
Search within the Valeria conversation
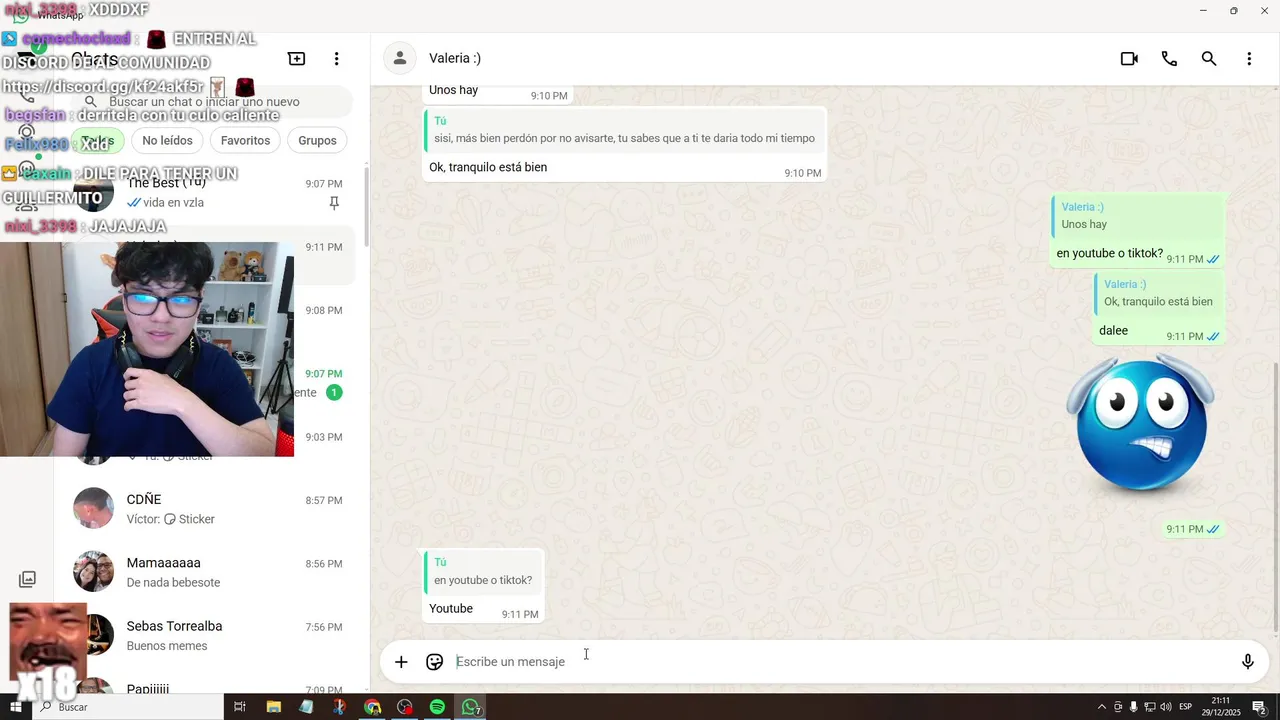1209,59
